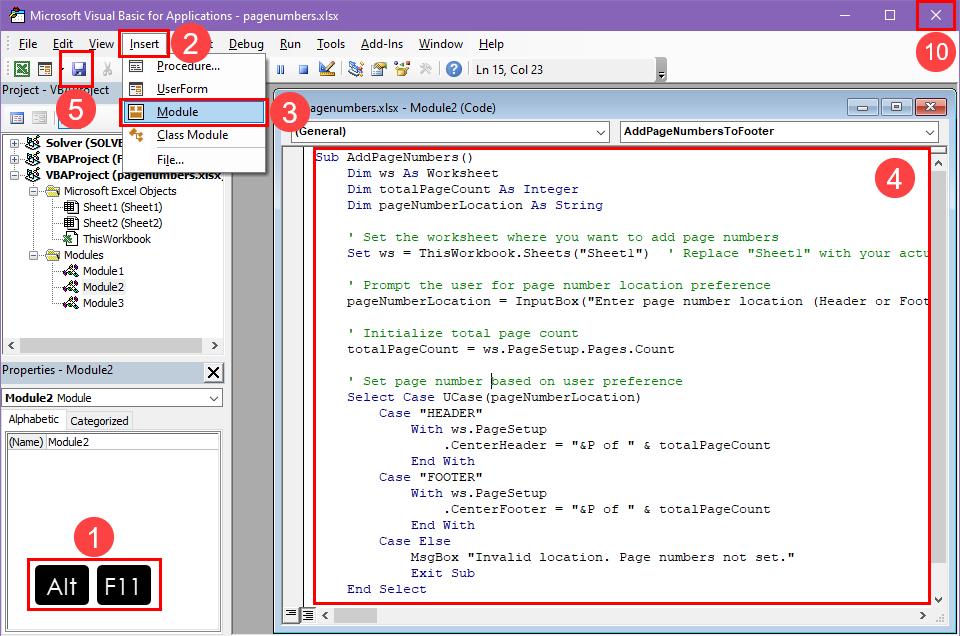
Task: Click the (Name) property value field
Action: 132,442
